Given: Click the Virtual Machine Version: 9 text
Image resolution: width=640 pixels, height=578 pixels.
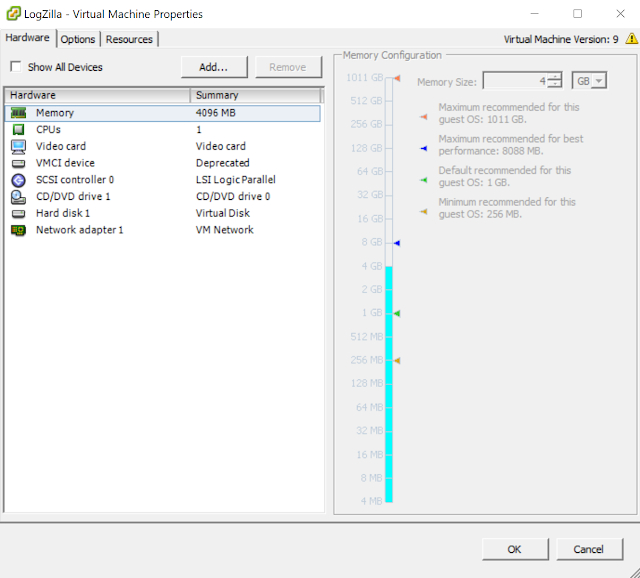Looking at the screenshot, I should click(561, 39).
